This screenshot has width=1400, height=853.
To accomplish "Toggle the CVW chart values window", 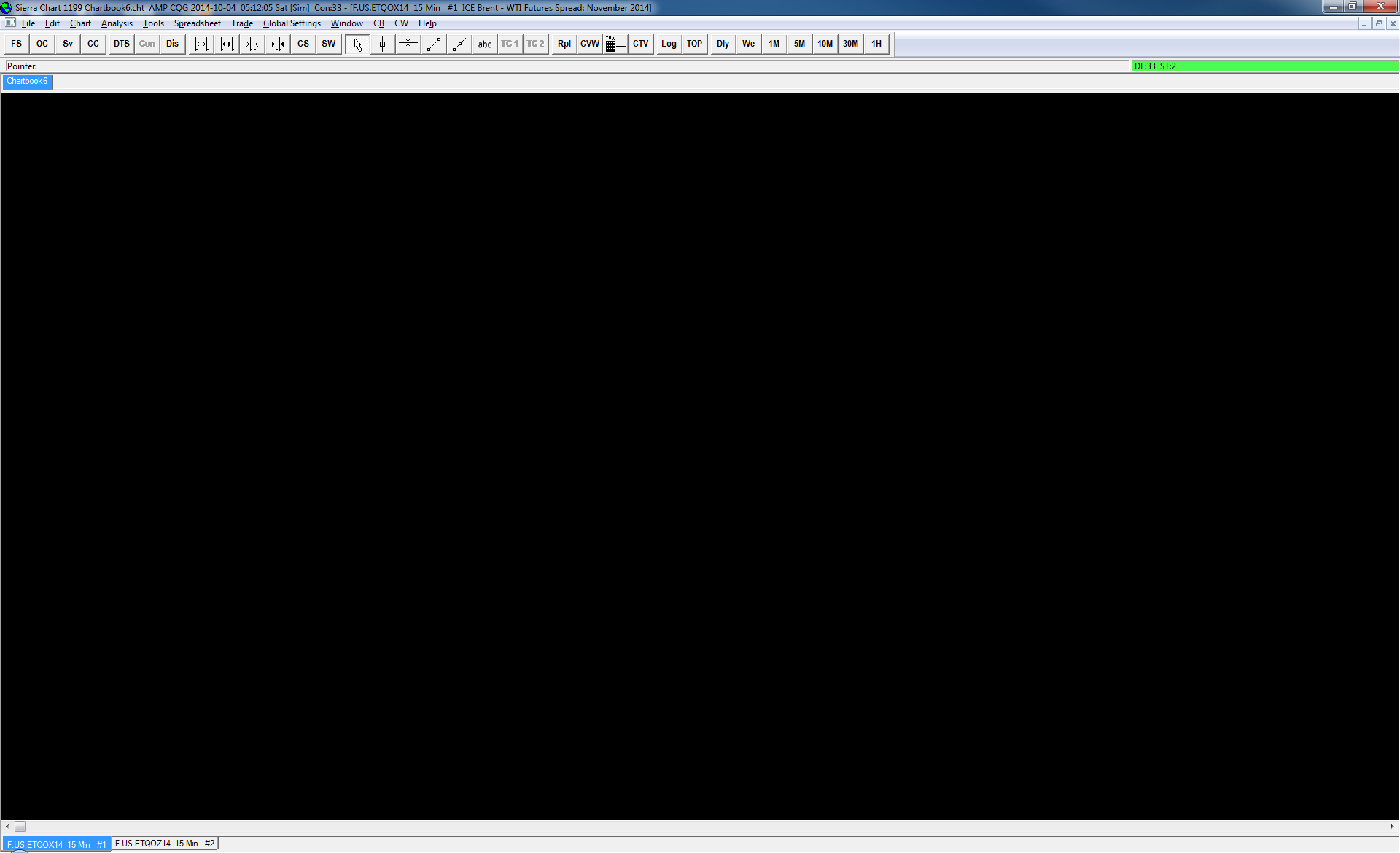I will (589, 44).
